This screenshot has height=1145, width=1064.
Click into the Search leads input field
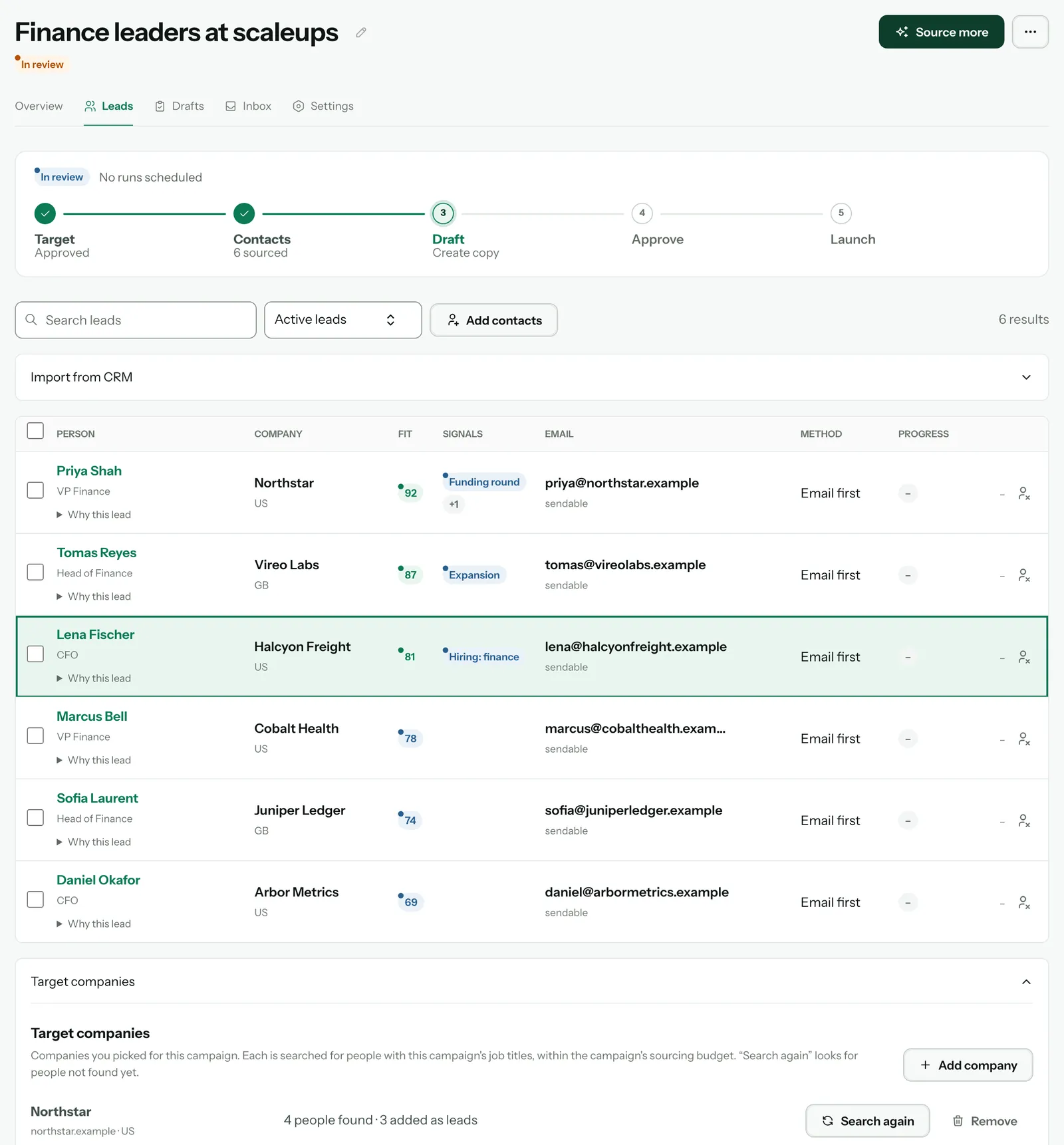pos(136,320)
